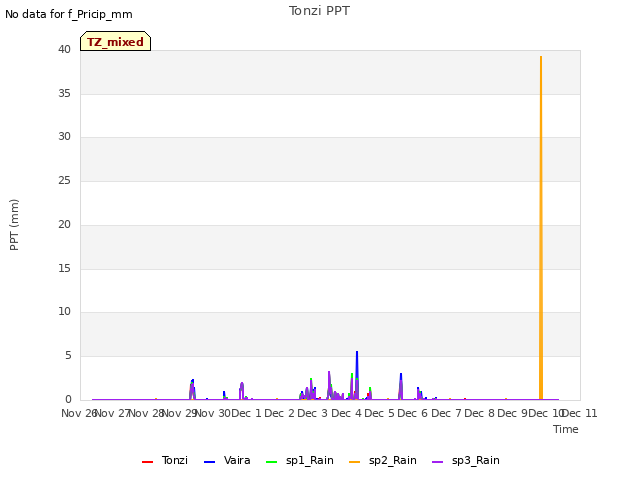The image size is (640, 480).
Task: Click the y-axis tick label 30
Action: [x=64, y=137]
